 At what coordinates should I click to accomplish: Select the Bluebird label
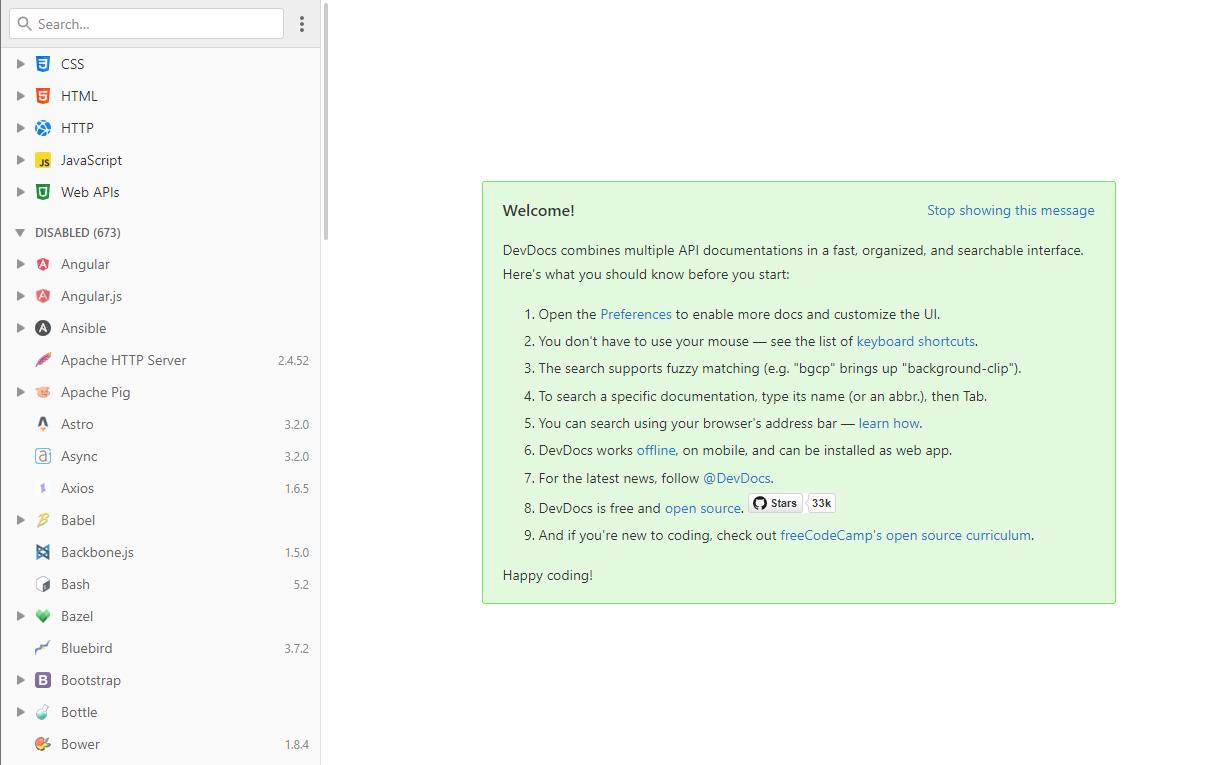pos(86,648)
